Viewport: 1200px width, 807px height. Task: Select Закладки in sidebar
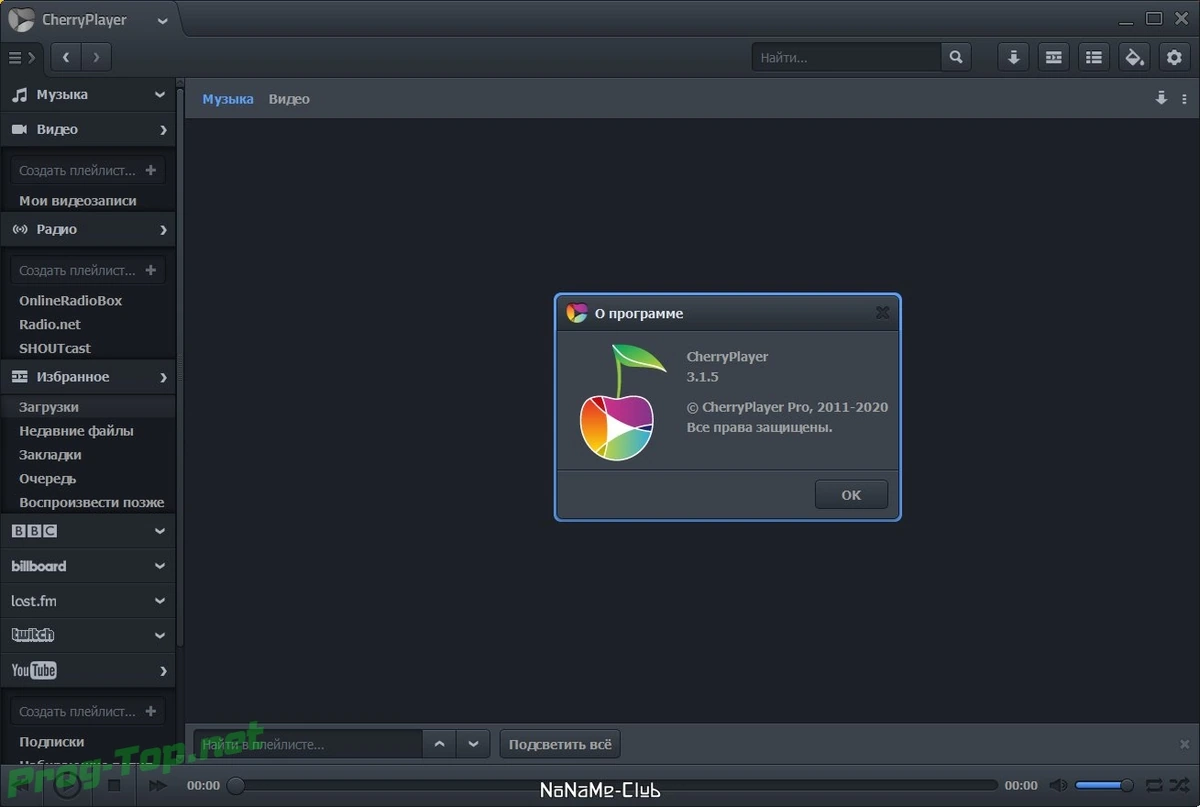click(x=50, y=455)
